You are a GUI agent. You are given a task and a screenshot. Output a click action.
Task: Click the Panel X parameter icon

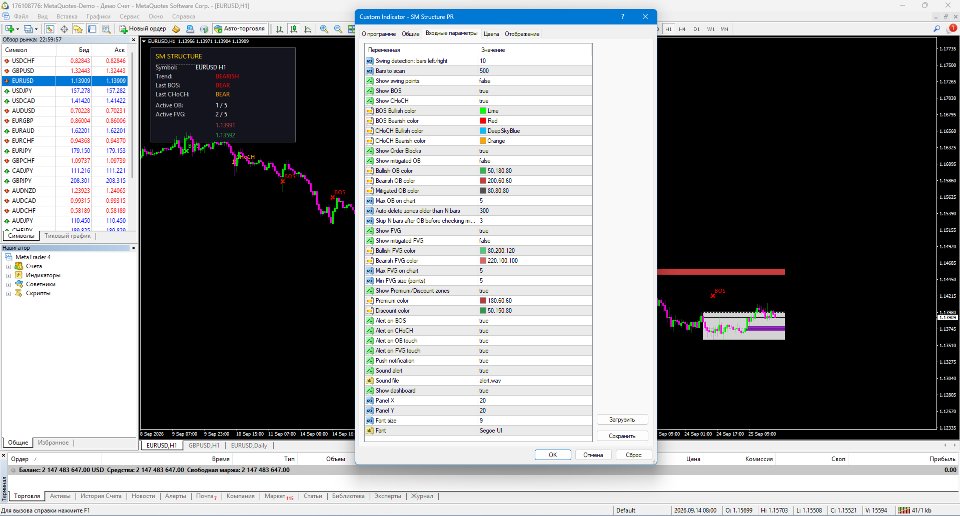point(370,401)
